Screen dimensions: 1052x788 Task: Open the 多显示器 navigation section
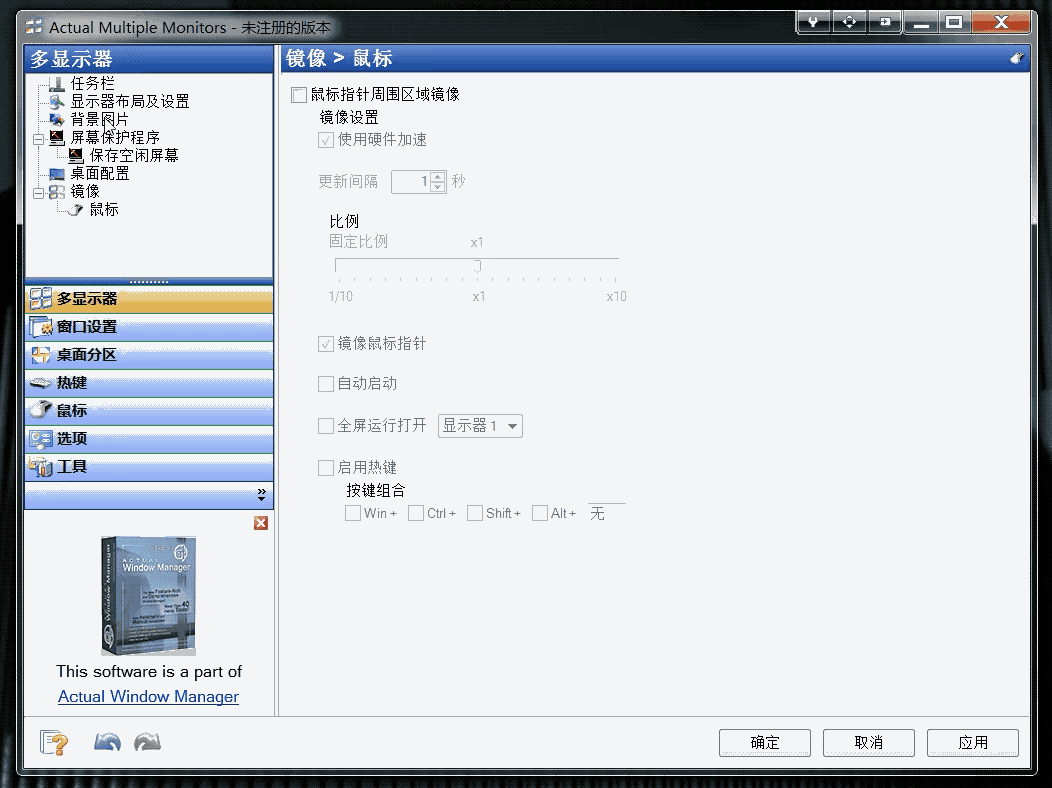(149, 299)
